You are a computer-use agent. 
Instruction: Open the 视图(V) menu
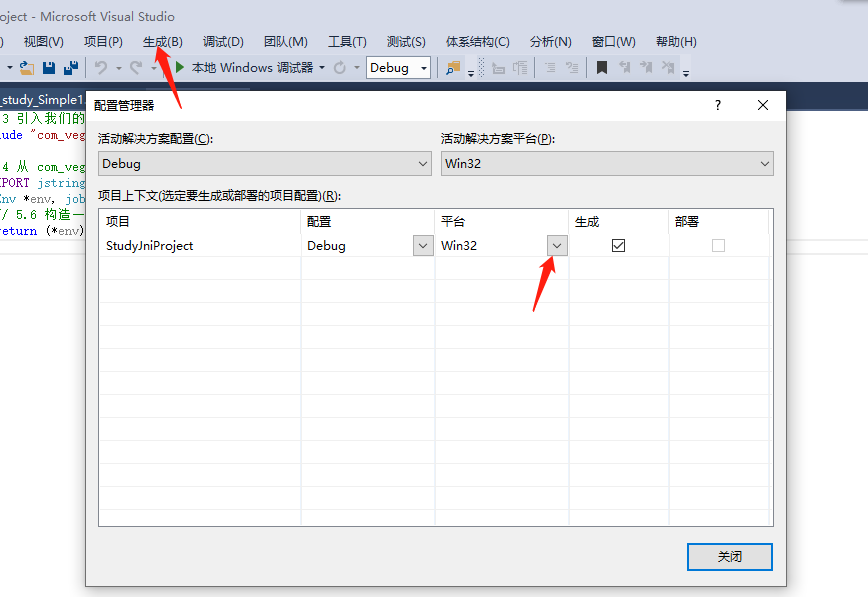[44, 42]
